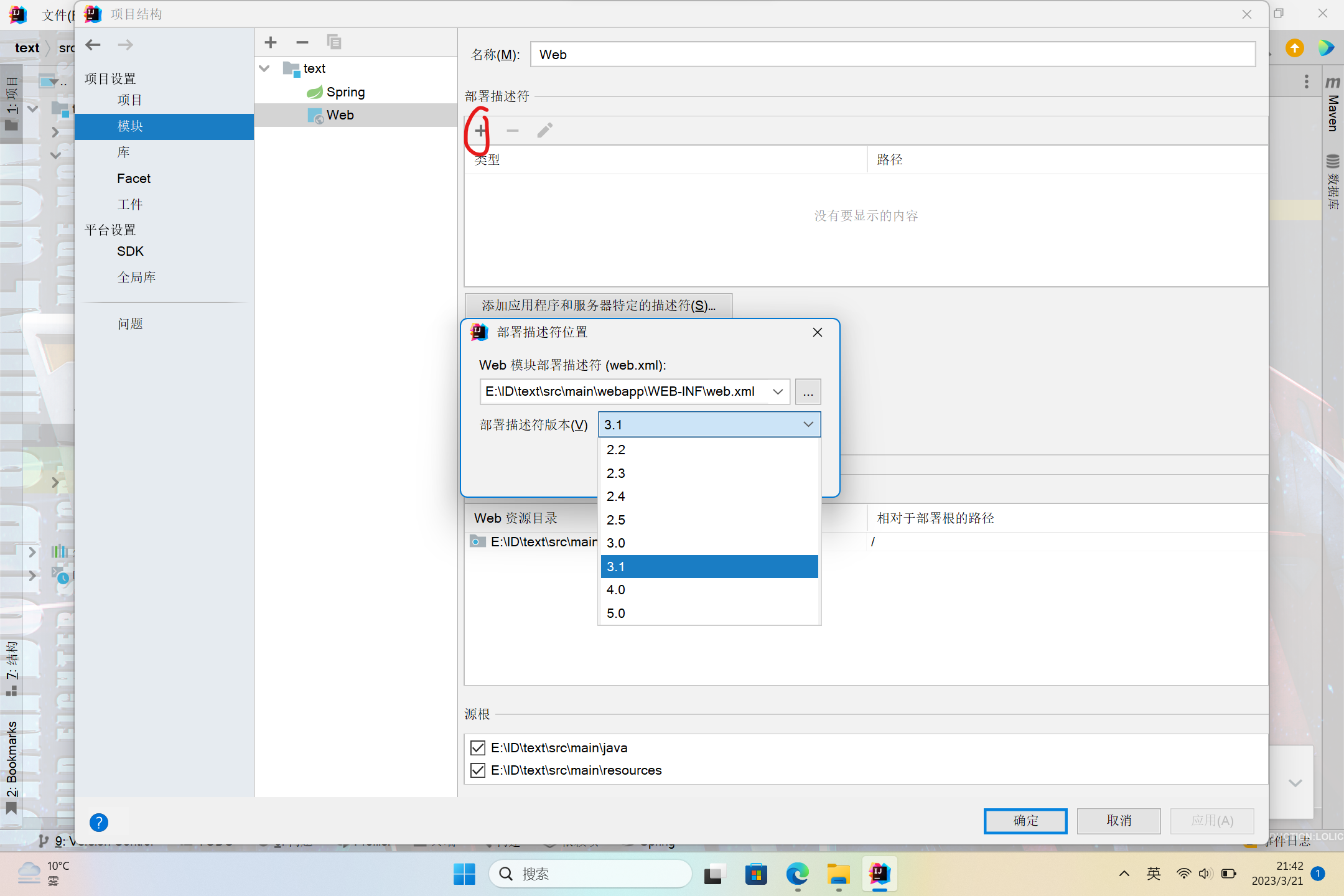Click the add deployment descriptor plus icon
Screen dimensions: 1344x896
[x=480, y=131]
